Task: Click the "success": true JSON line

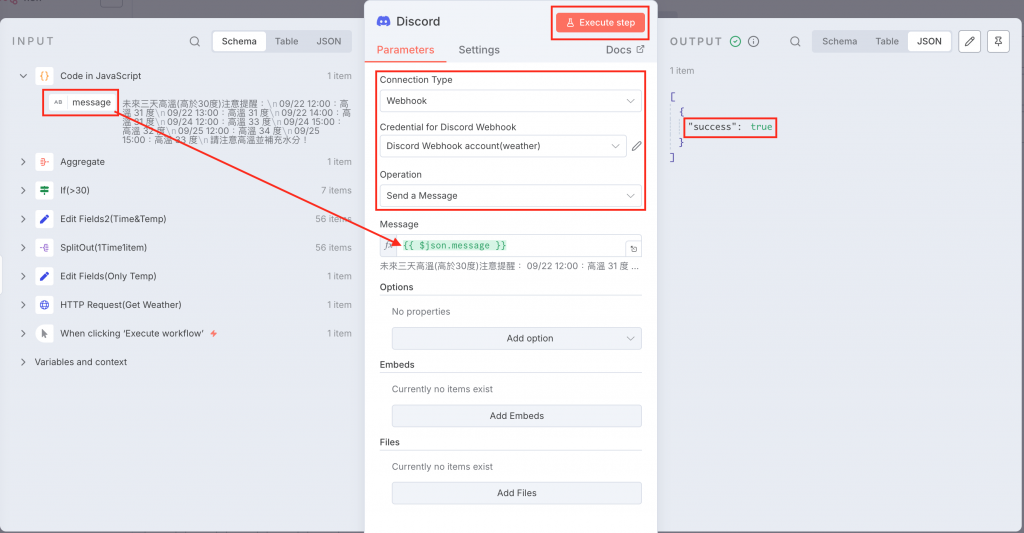Action: [730, 127]
